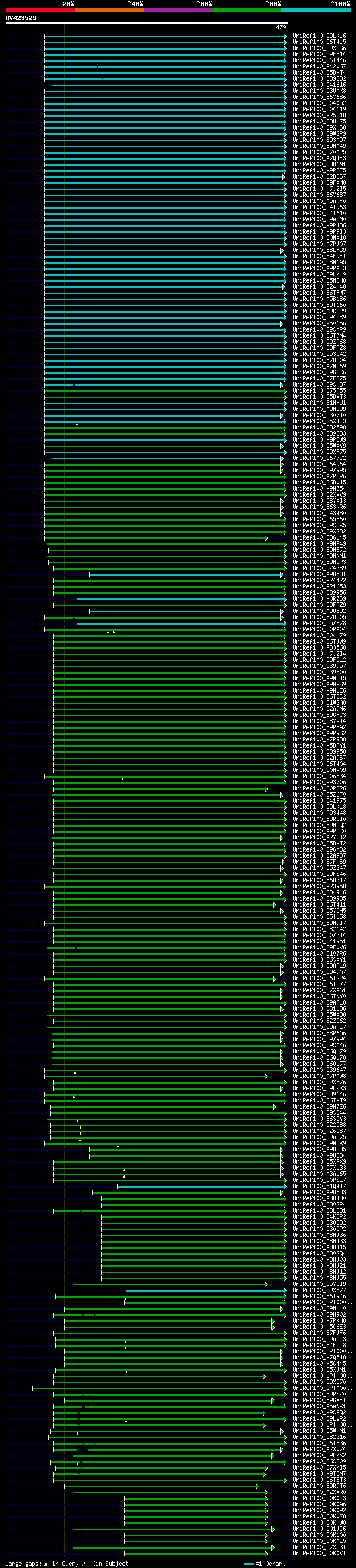Select hit label UniRef100_Q39882
This screenshot has height=1568, width=356.
(x=319, y=78)
